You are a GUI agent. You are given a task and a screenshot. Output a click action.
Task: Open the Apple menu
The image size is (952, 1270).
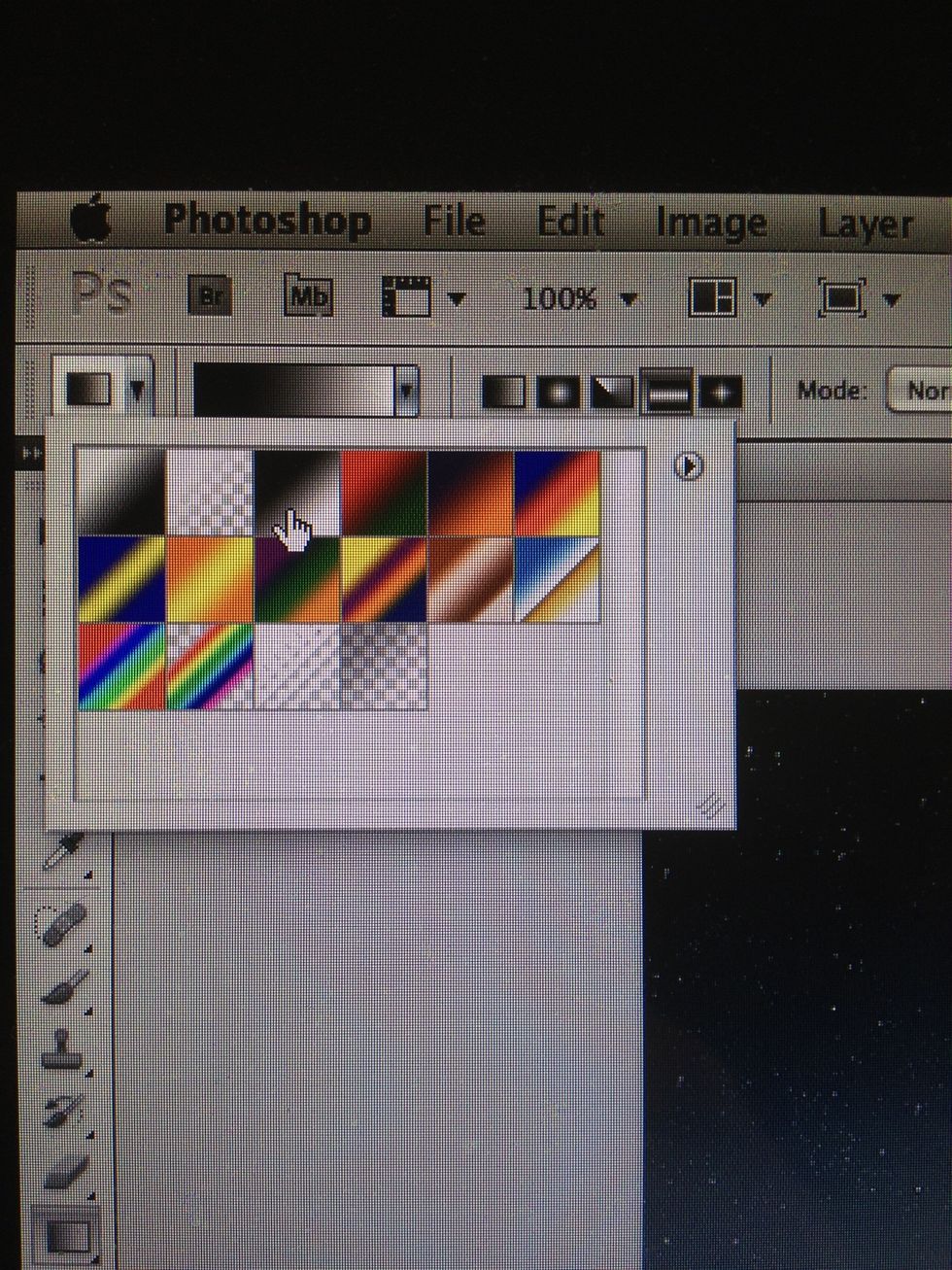(93, 220)
